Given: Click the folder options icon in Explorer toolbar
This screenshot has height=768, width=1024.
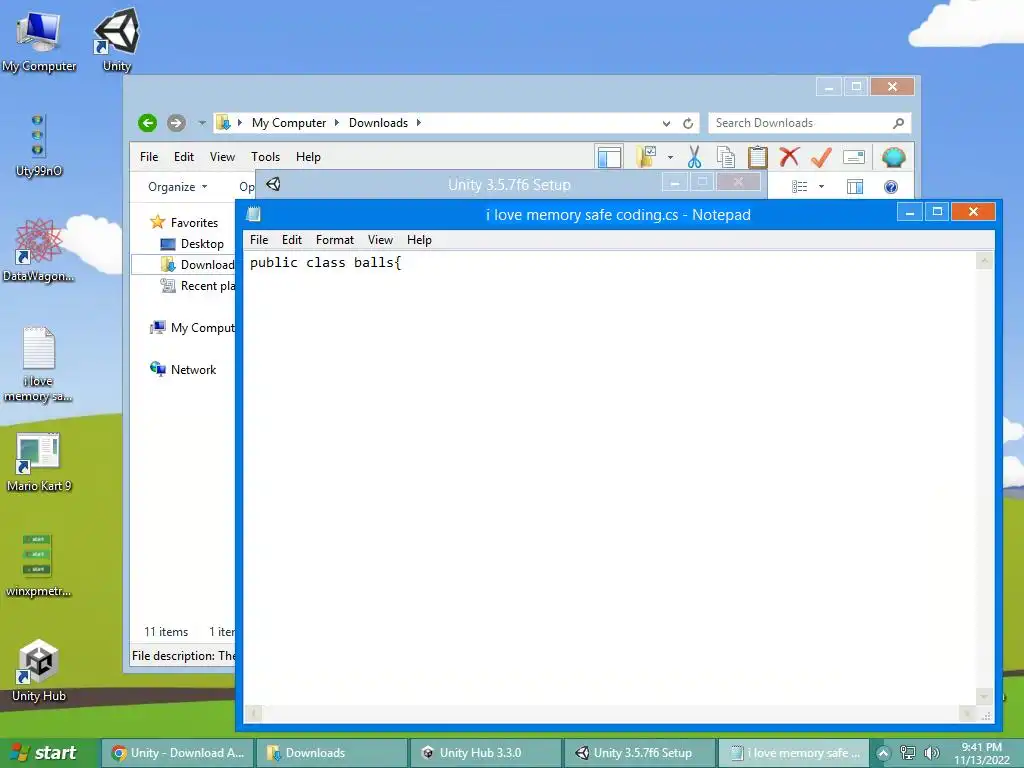Looking at the screenshot, I should (x=646, y=157).
